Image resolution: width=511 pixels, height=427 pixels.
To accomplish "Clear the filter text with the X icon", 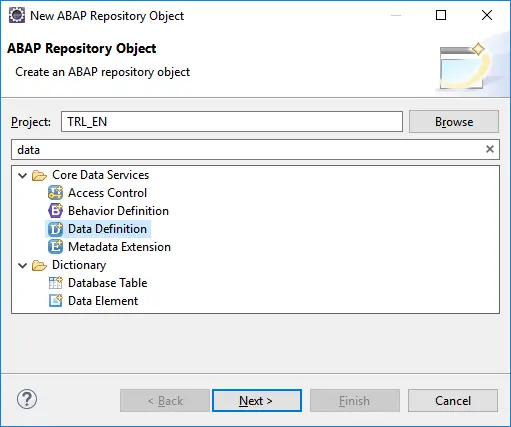I will tap(490, 149).
